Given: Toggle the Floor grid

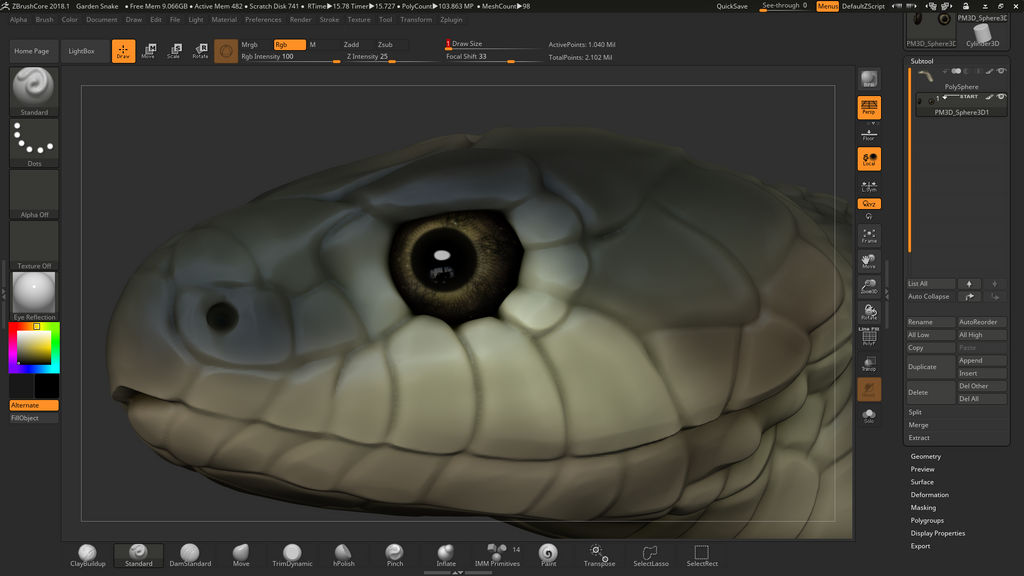Looking at the screenshot, I should (869, 135).
